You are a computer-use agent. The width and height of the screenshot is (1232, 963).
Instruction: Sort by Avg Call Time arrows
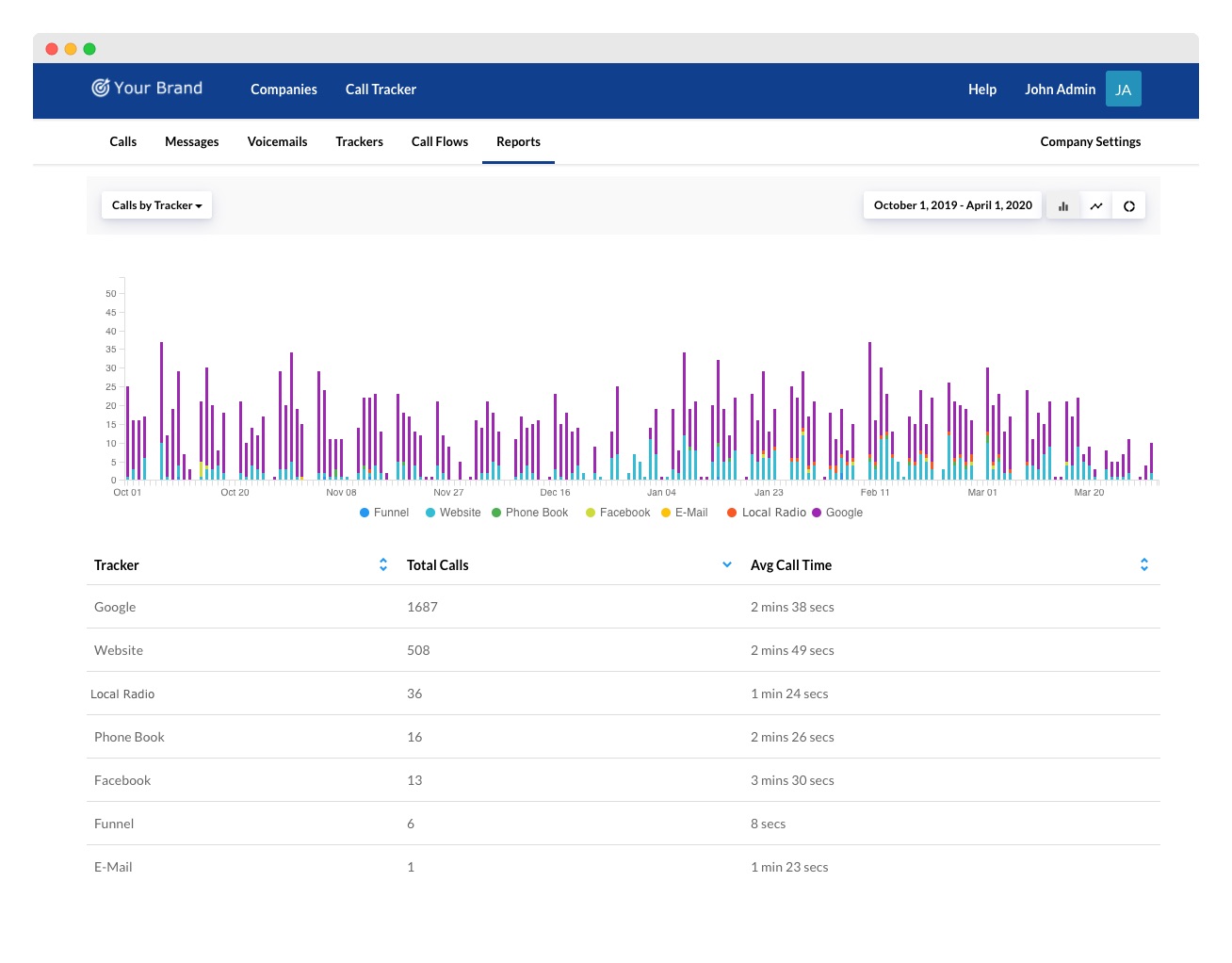pos(1143,565)
